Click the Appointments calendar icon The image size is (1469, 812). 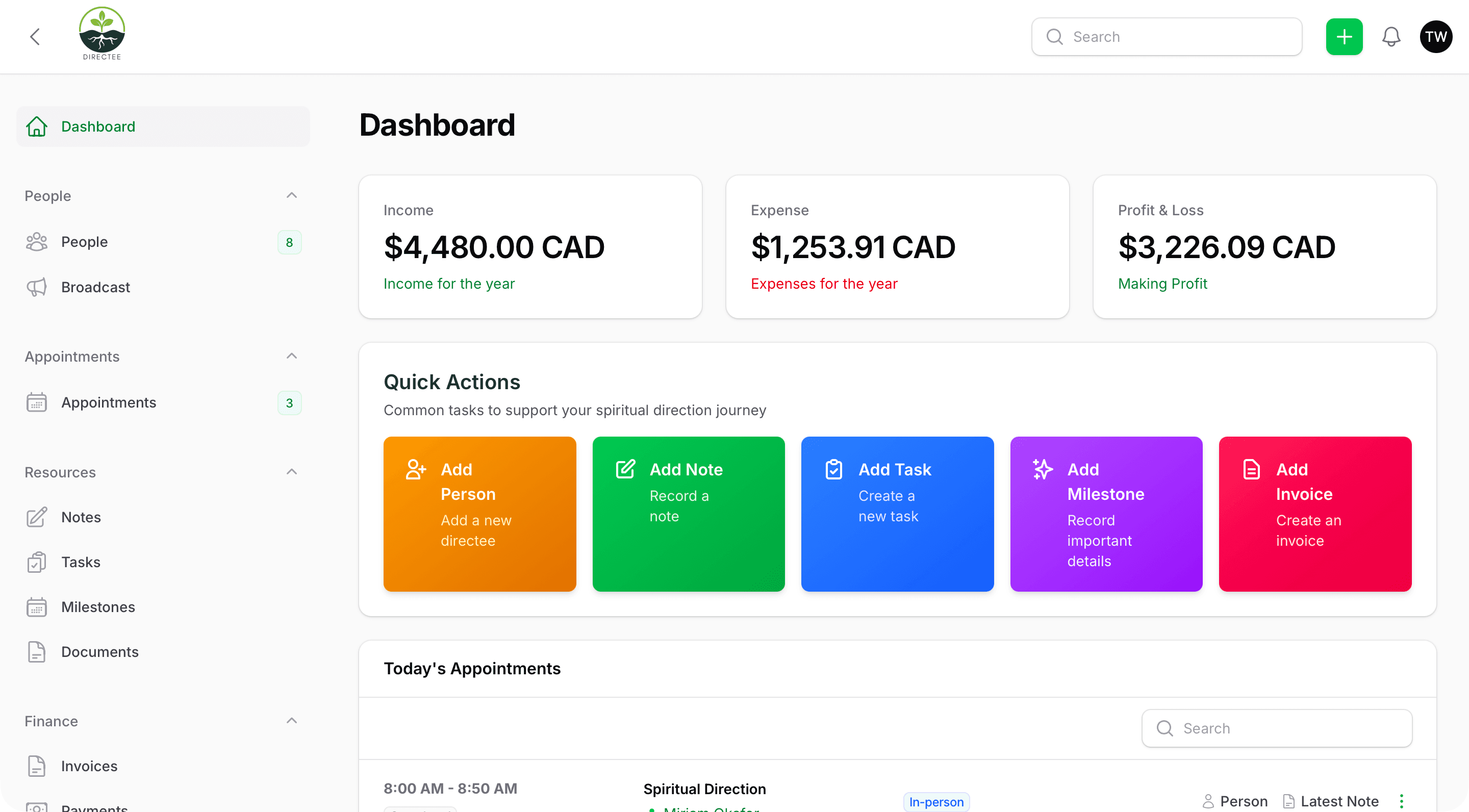point(37,402)
